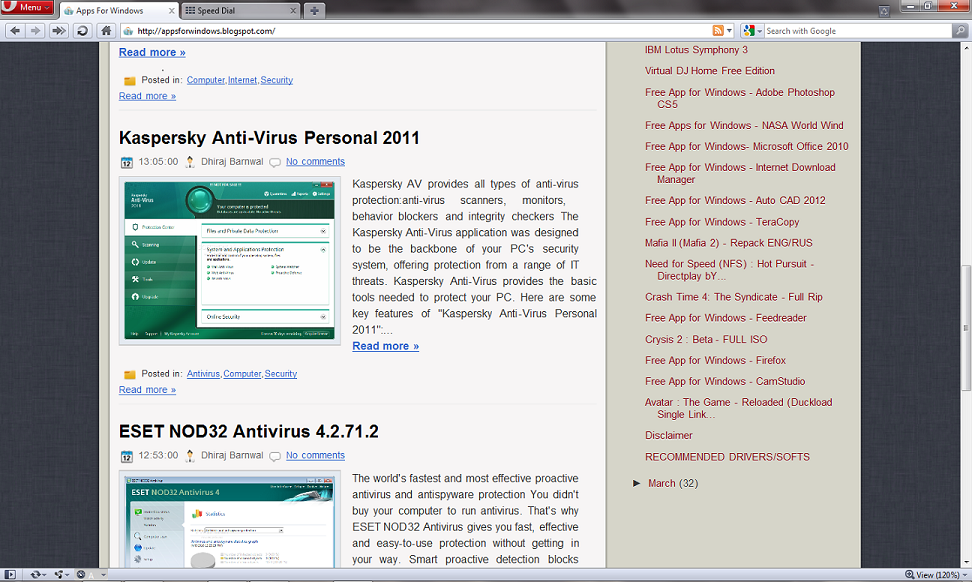Open No comments link for Kaspersky post
This screenshot has height=582, width=972.
click(315, 162)
